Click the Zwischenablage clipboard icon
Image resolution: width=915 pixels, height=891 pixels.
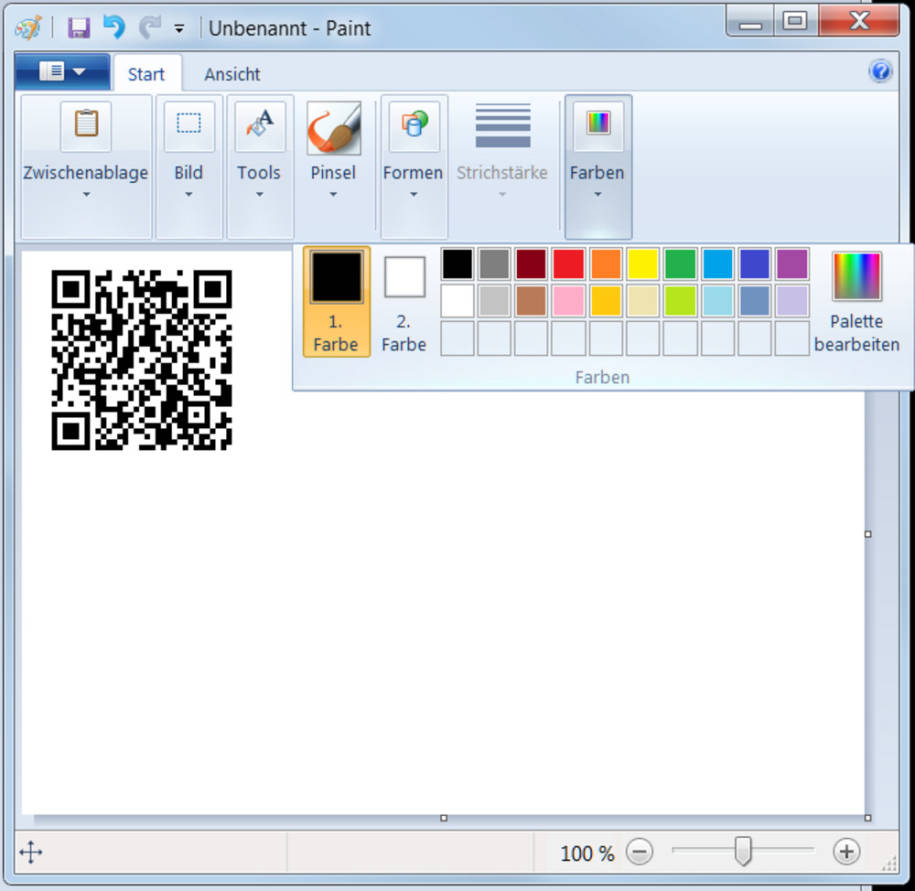click(86, 125)
